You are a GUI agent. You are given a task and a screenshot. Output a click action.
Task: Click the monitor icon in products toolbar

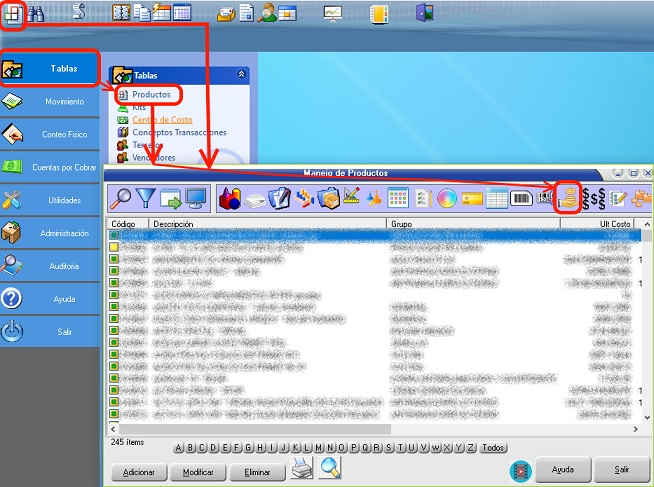point(196,197)
